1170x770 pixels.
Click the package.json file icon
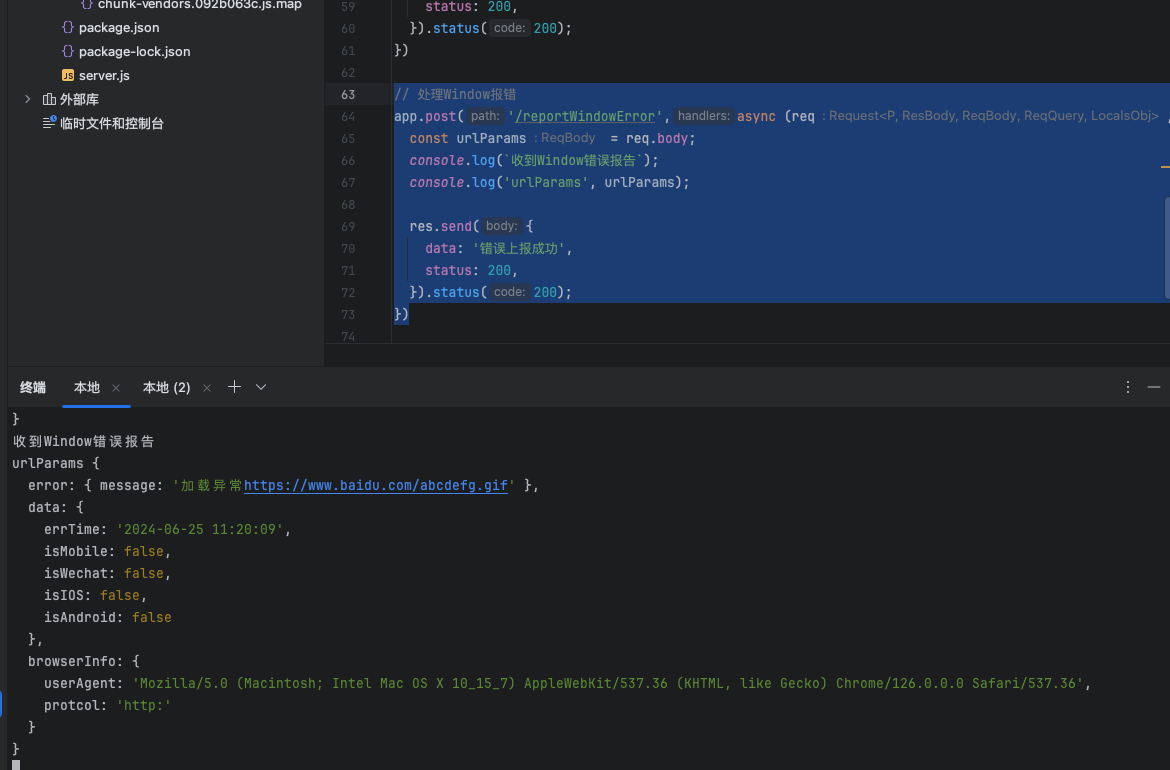[67, 27]
